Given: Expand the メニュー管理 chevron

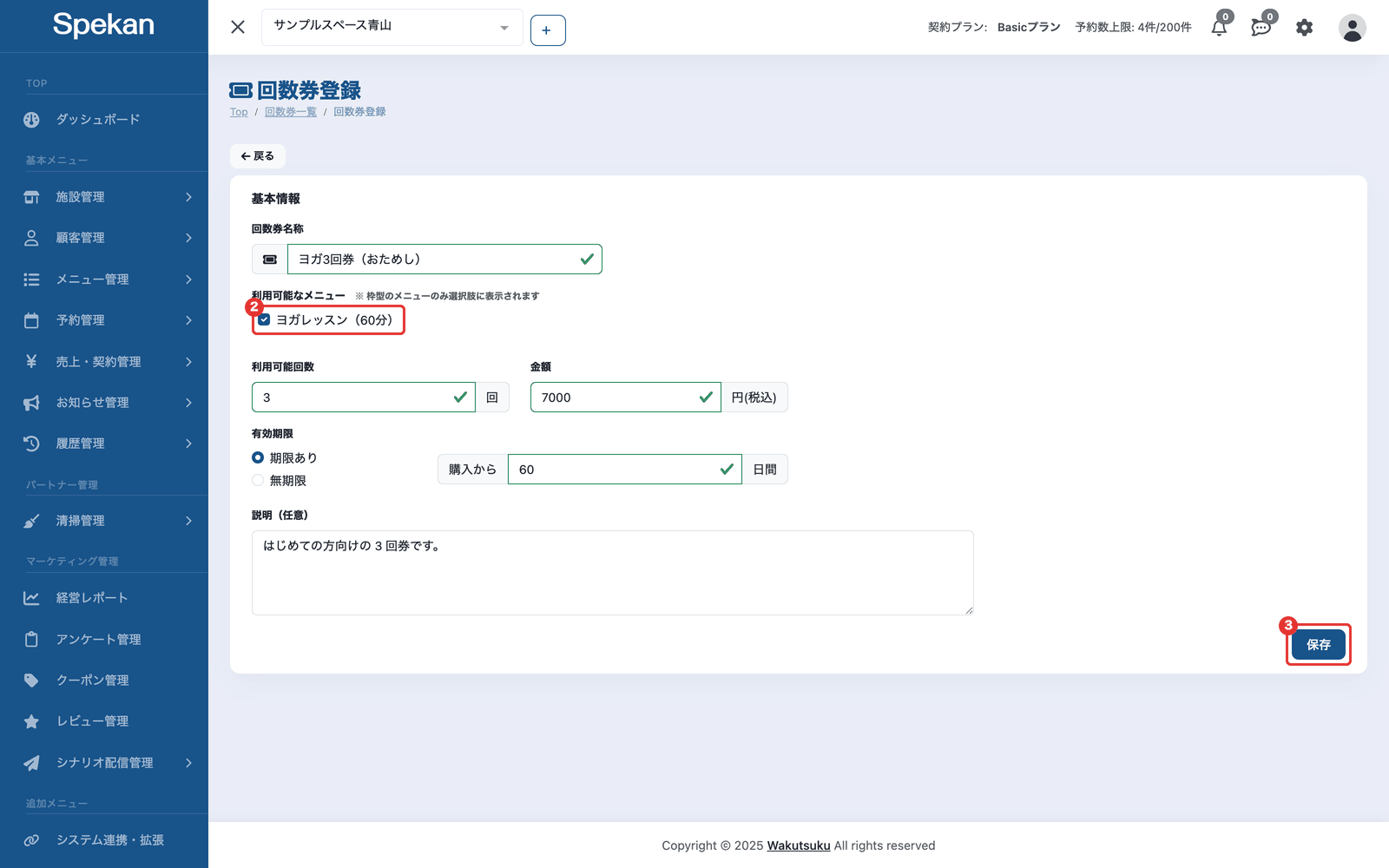Looking at the screenshot, I should click(x=188, y=279).
